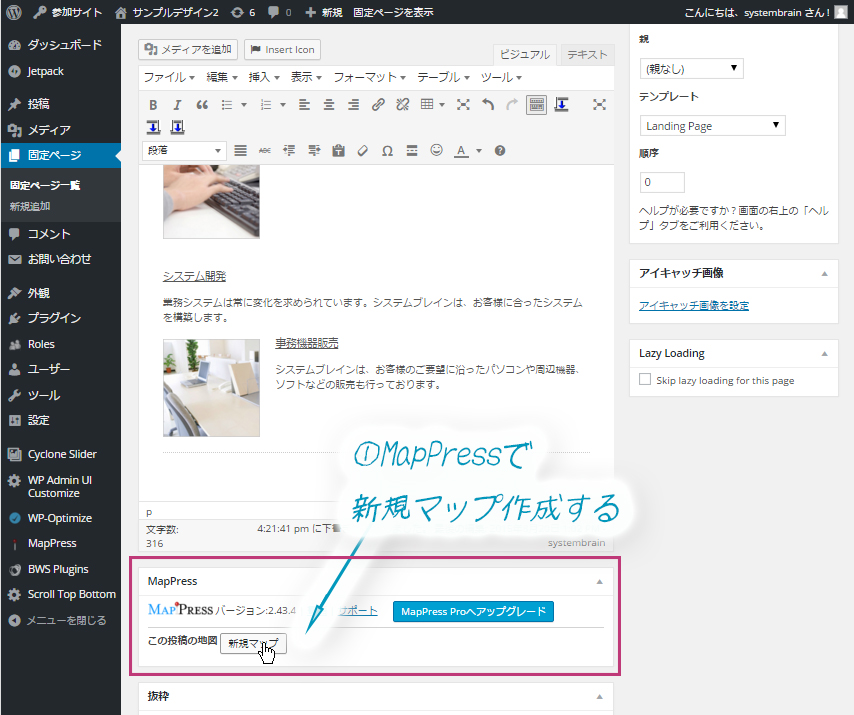Insert a blockquote with the quote icon
854x715 pixels.
[x=201, y=104]
